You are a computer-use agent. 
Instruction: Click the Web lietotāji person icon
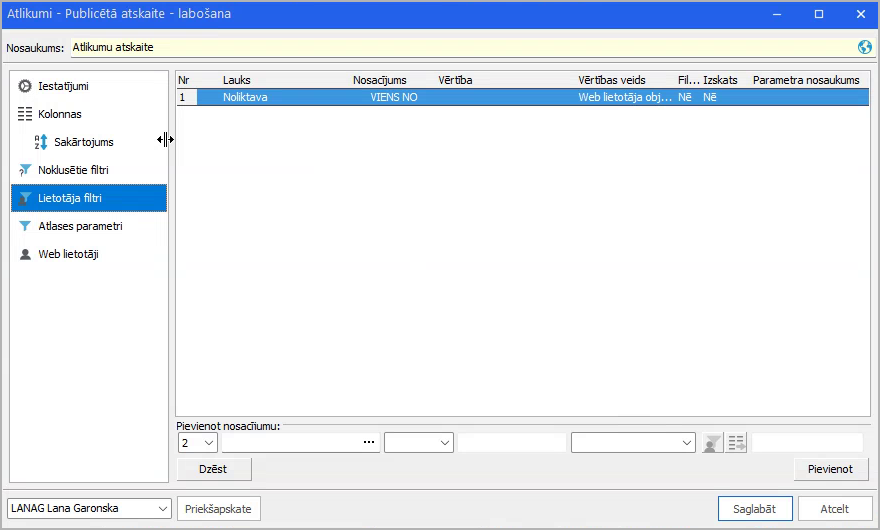25,254
